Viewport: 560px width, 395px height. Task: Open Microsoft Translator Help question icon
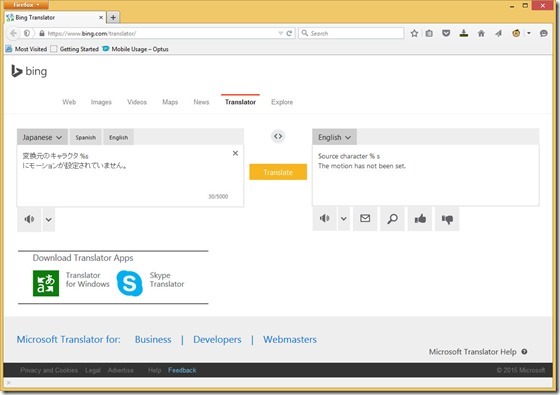pos(524,351)
